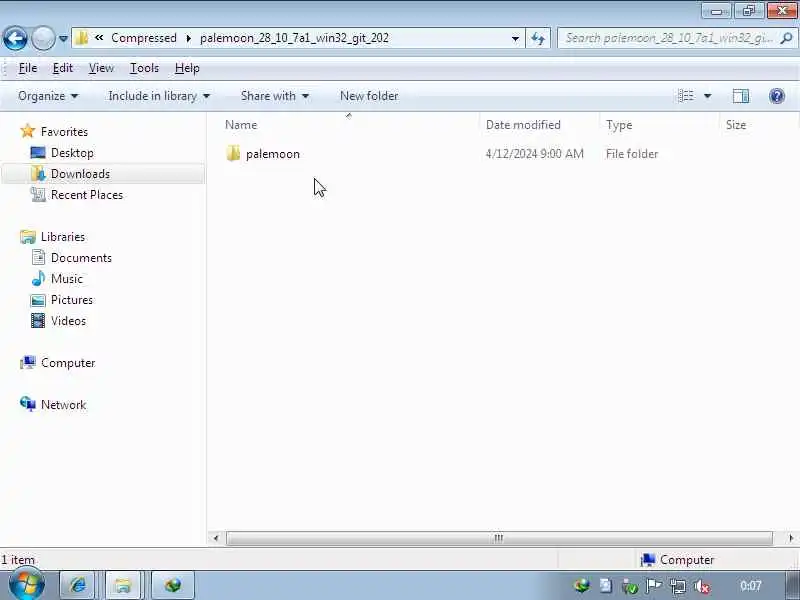The height and width of the screenshot is (600, 800).
Task: Select the palemoon folder name
Action: pyautogui.click(x=272, y=154)
